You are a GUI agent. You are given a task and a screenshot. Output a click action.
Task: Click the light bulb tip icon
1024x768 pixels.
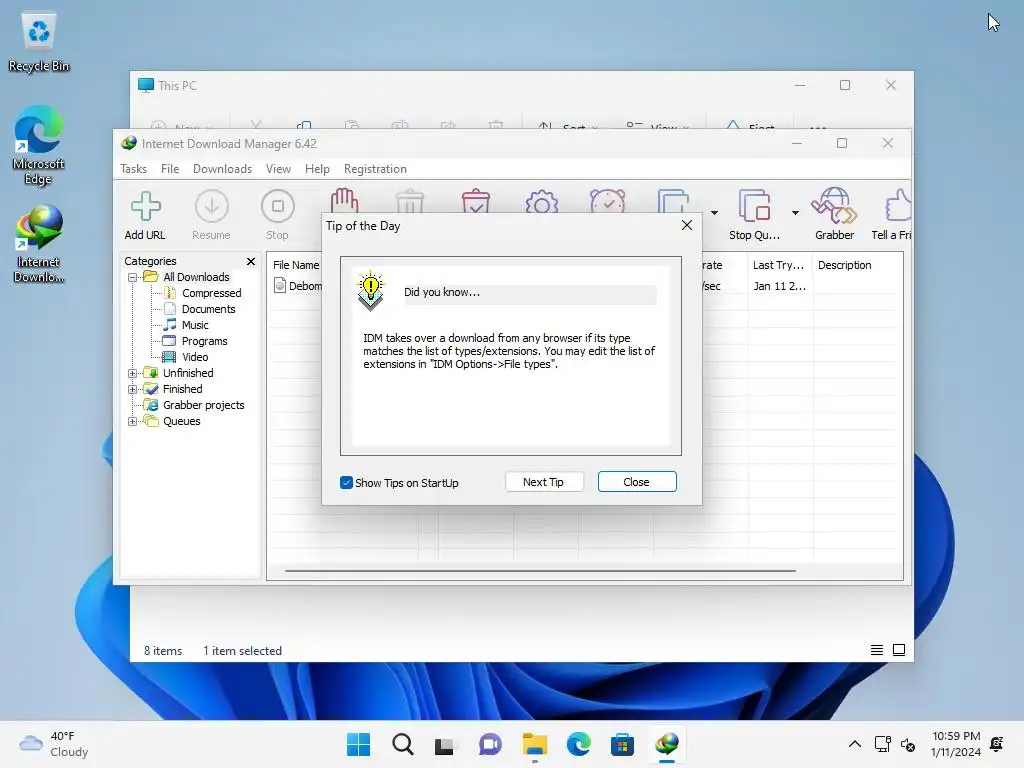(x=370, y=291)
